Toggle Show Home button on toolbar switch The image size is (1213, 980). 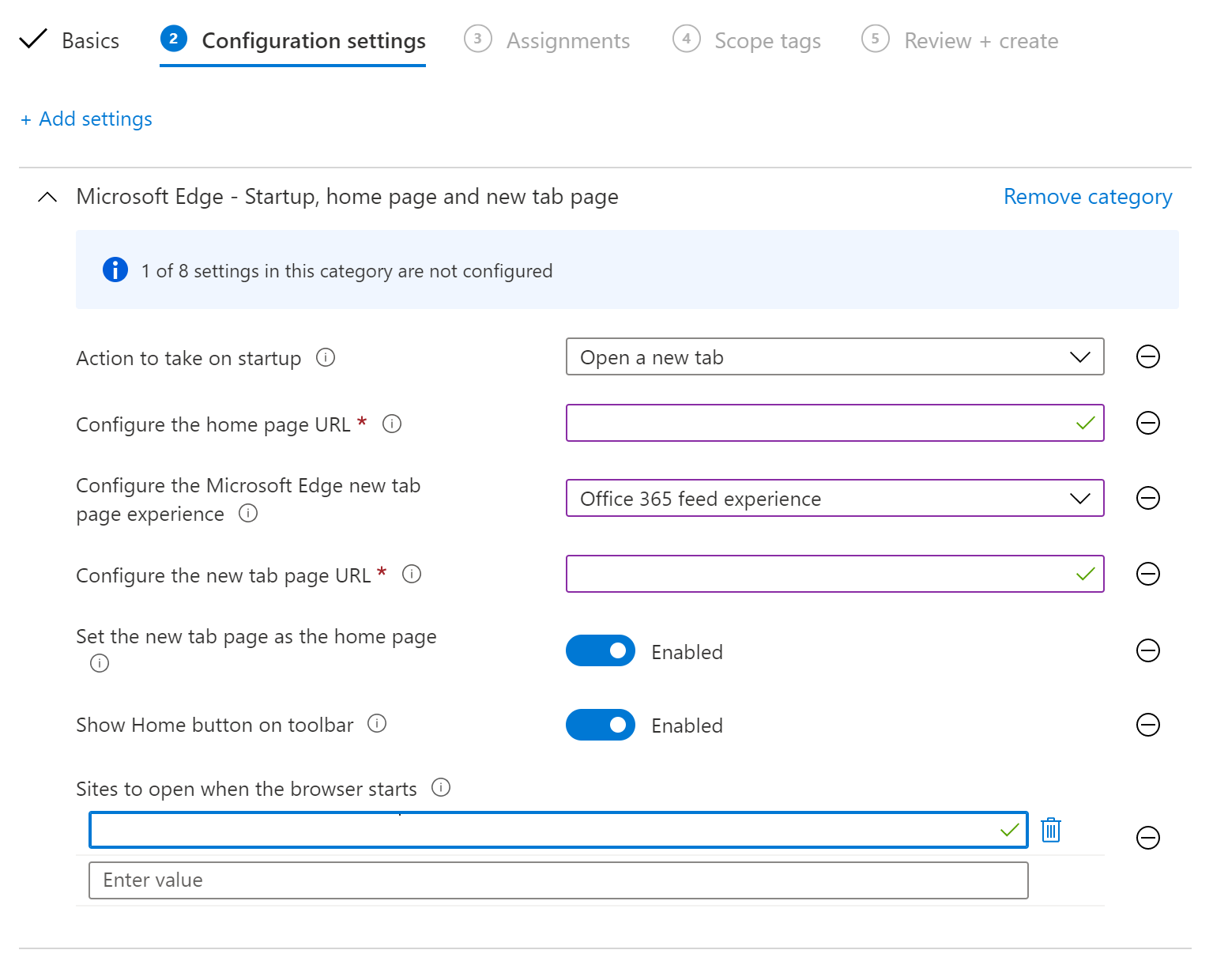[x=601, y=725]
